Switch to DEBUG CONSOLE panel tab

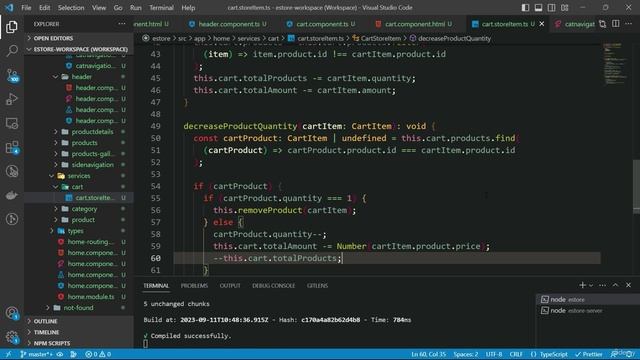tap(273, 286)
